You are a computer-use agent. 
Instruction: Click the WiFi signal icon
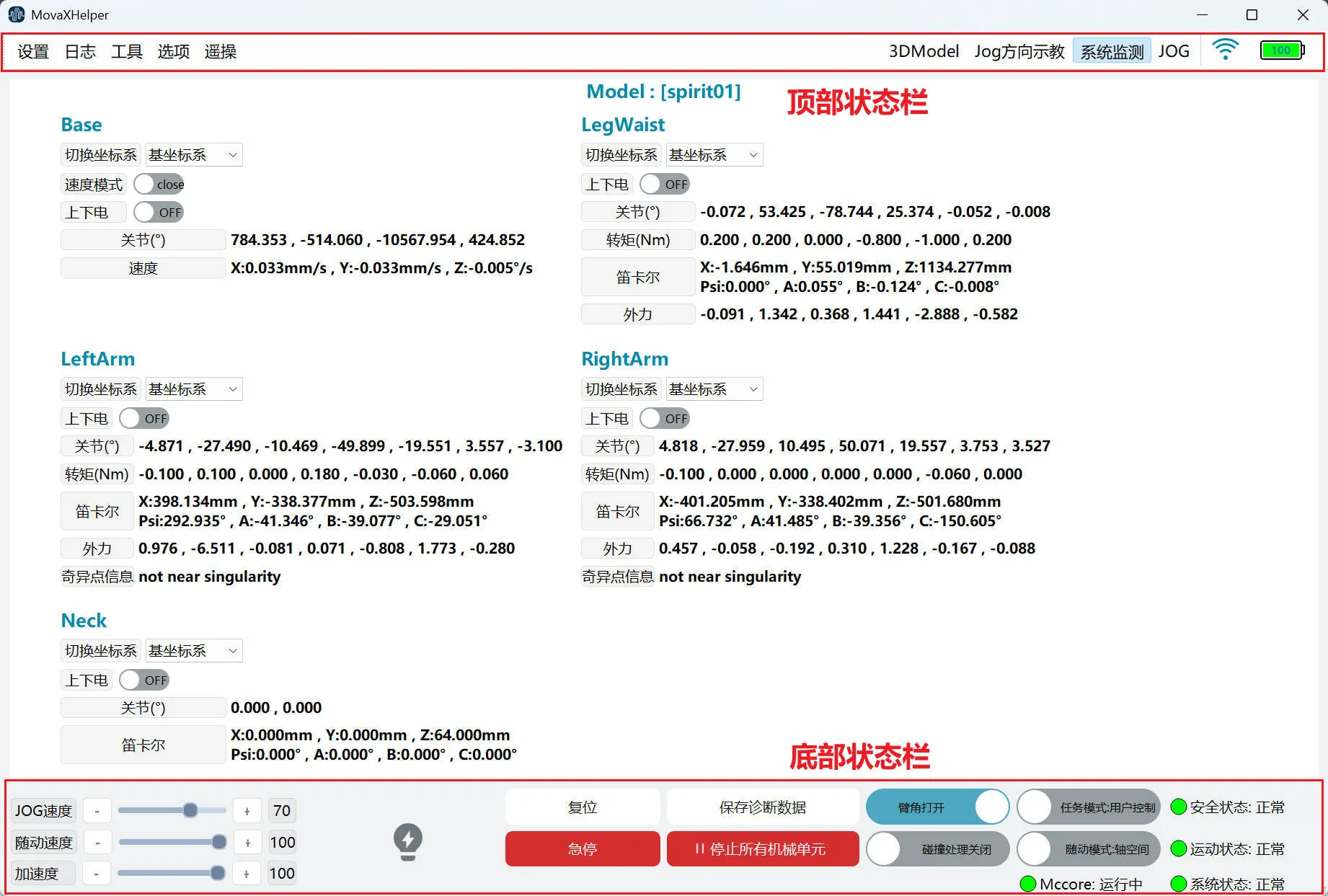tap(1225, 50)
